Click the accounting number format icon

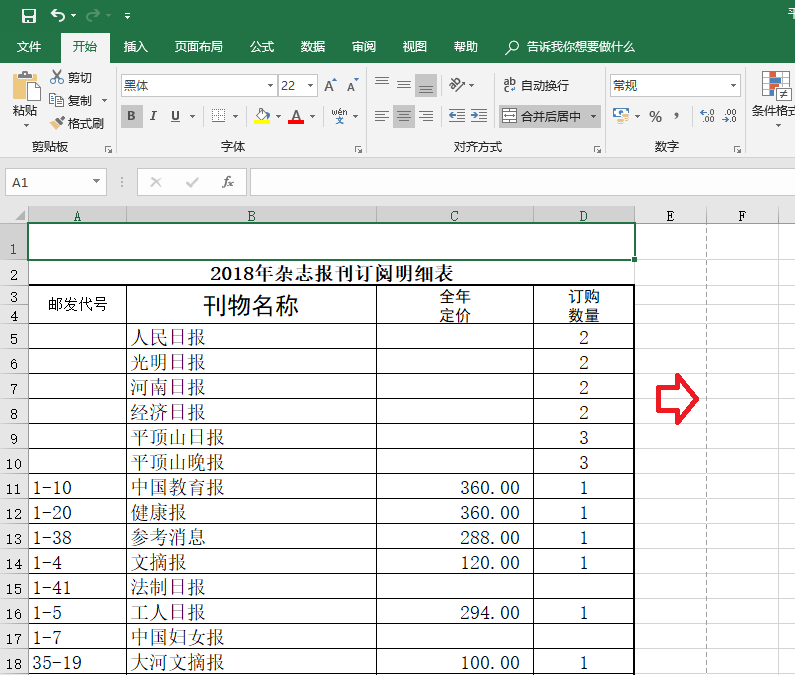(x=621, y=116)
